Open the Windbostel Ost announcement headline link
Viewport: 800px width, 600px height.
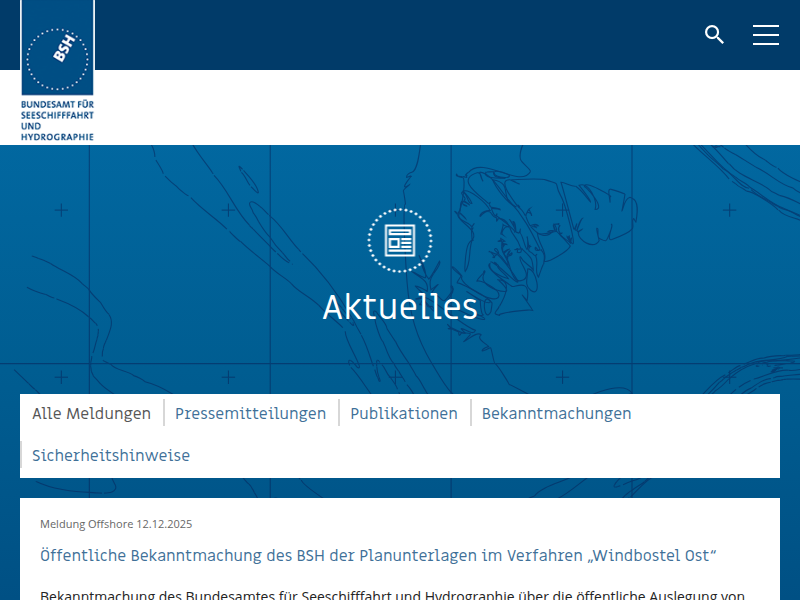point(378,555)
